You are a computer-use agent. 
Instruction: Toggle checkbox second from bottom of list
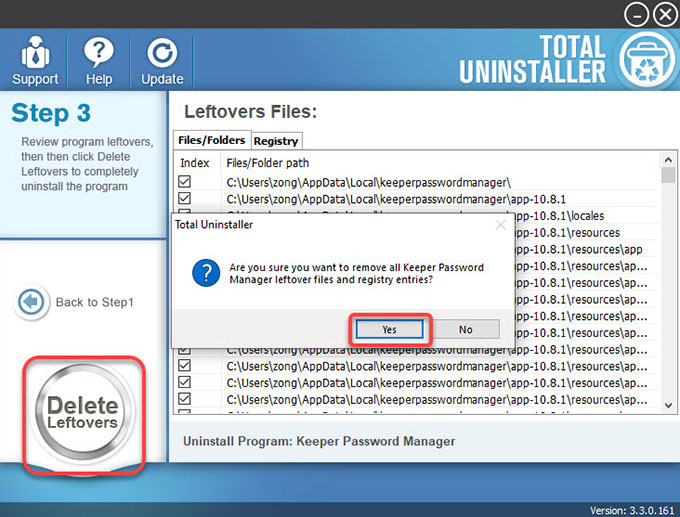tap(184, 382)
